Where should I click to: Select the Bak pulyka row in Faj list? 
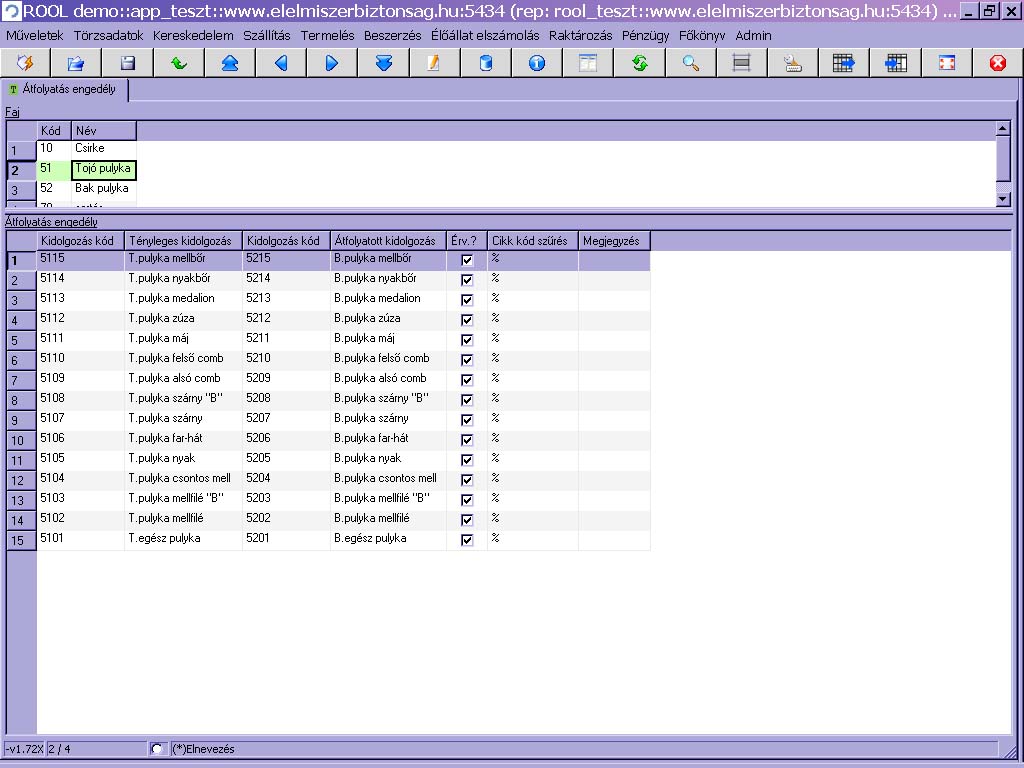pos(102,188)
